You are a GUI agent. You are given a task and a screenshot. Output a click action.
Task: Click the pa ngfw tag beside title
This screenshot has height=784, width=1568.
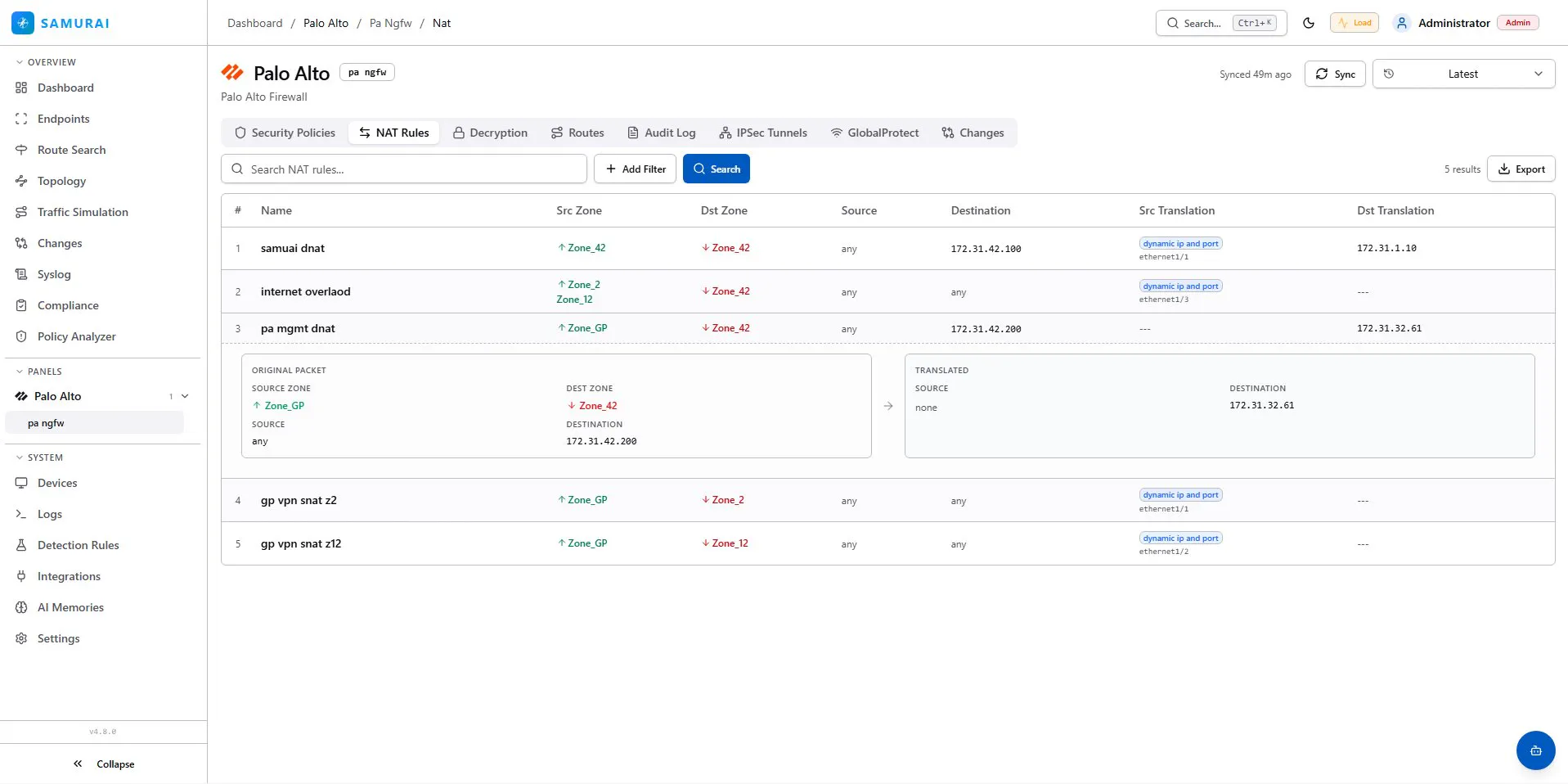click(367, 72)
